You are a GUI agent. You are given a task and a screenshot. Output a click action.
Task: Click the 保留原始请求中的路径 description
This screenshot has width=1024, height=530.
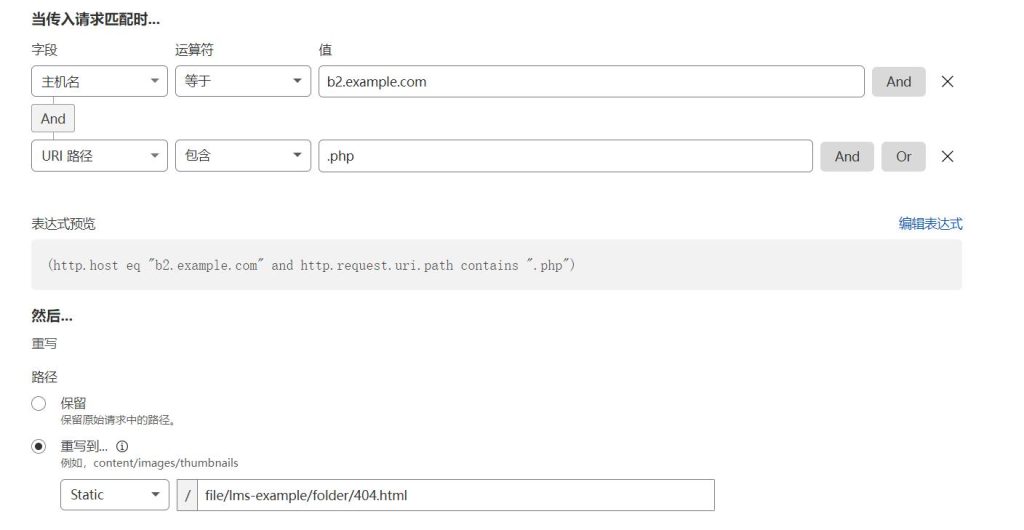click(x=118, y=420)
